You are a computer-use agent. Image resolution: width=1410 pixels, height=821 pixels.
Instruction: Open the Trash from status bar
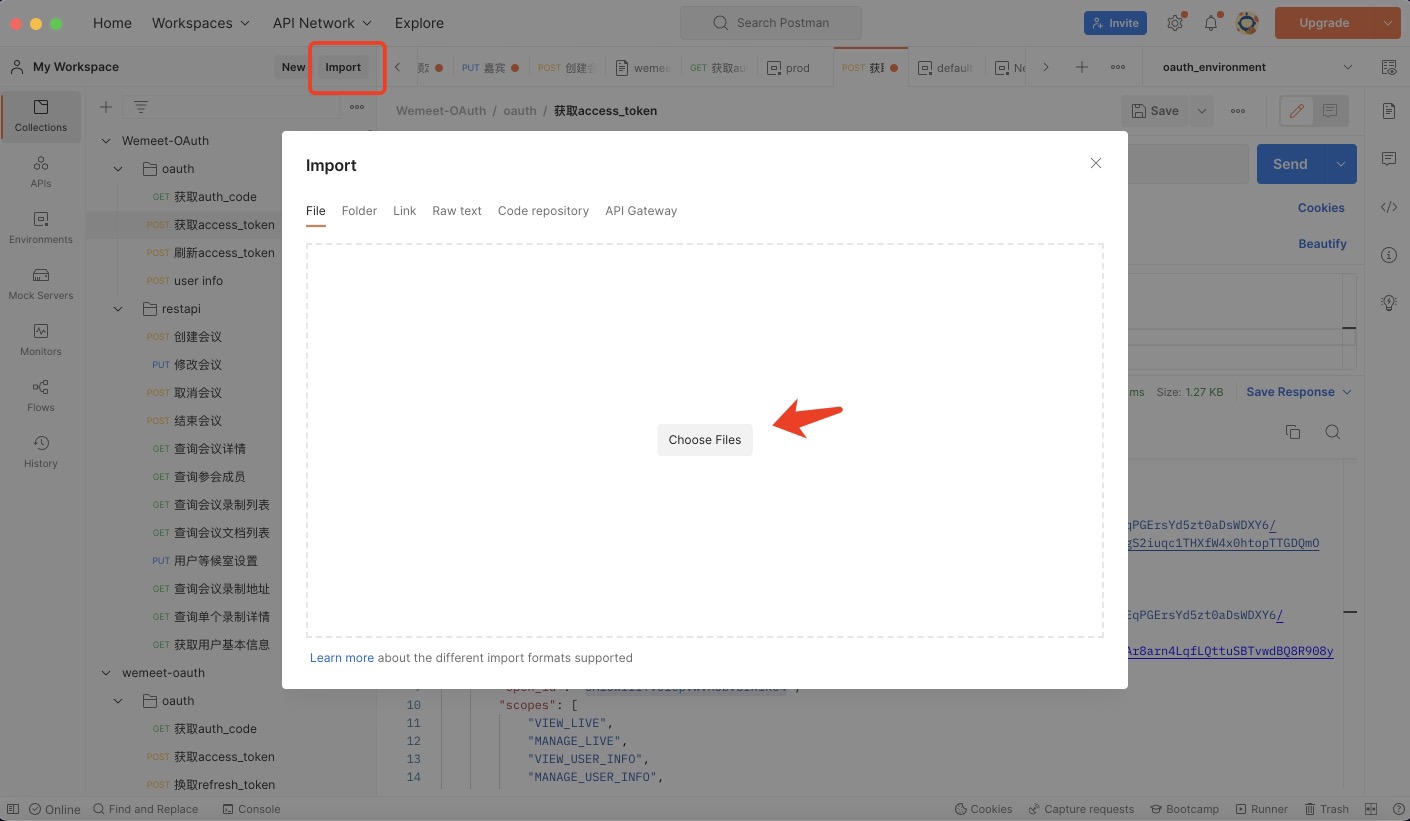coord(1326,809)
